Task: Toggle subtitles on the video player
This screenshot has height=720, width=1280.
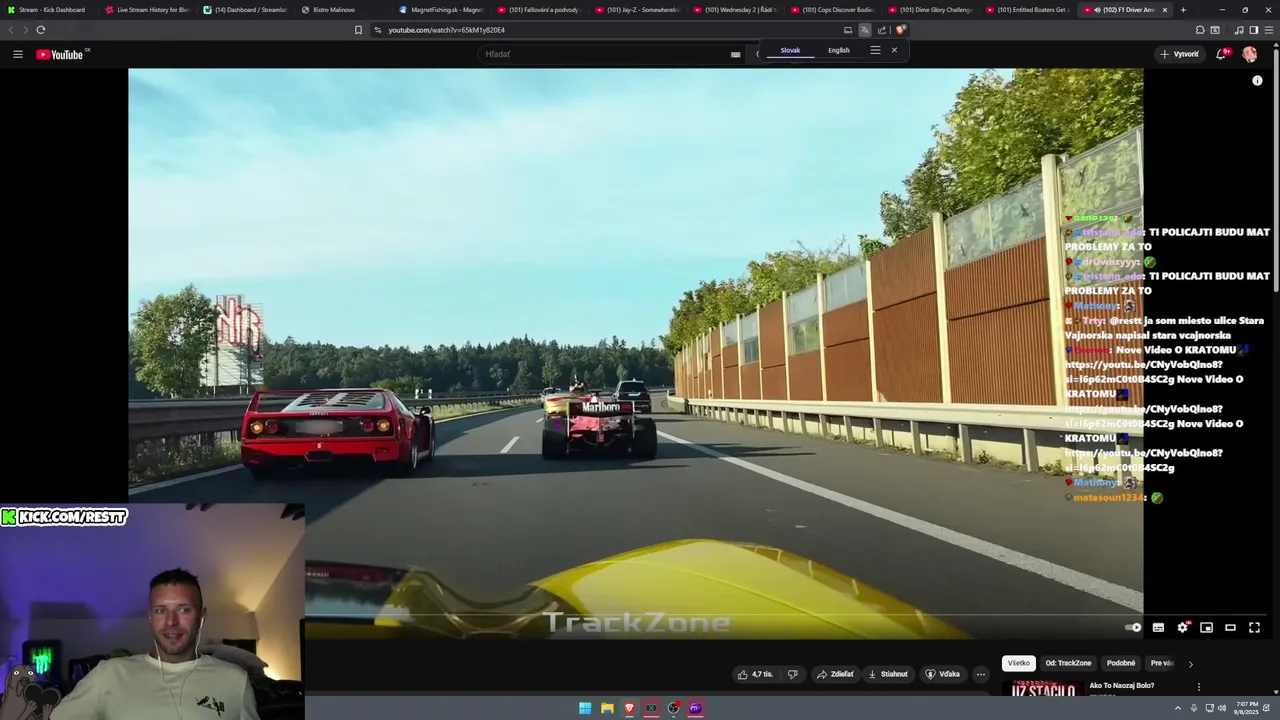Action: pos(1158,627)
